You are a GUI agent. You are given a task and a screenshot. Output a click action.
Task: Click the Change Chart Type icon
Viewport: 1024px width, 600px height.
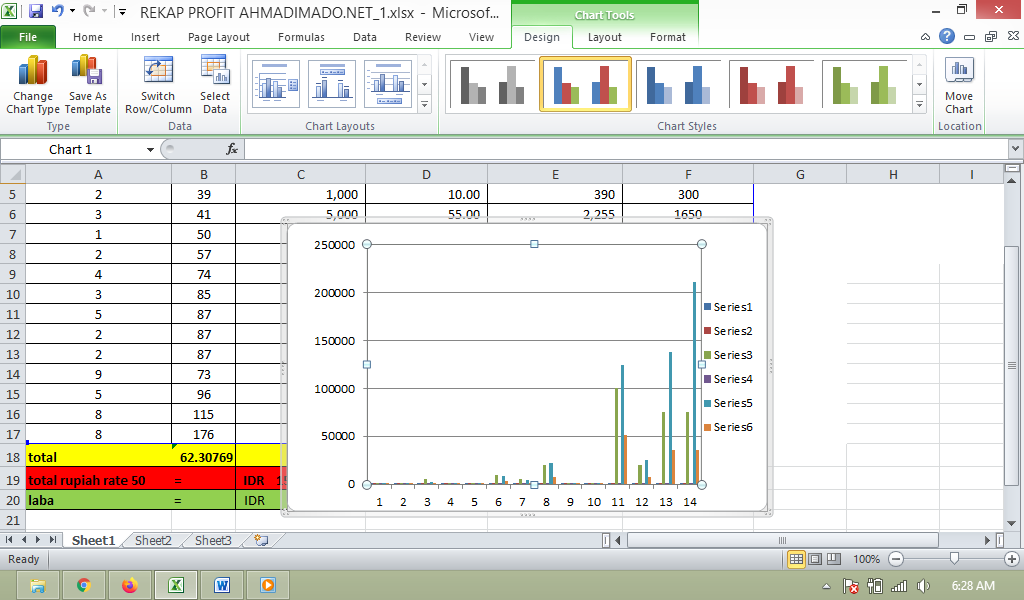(32, 85)
